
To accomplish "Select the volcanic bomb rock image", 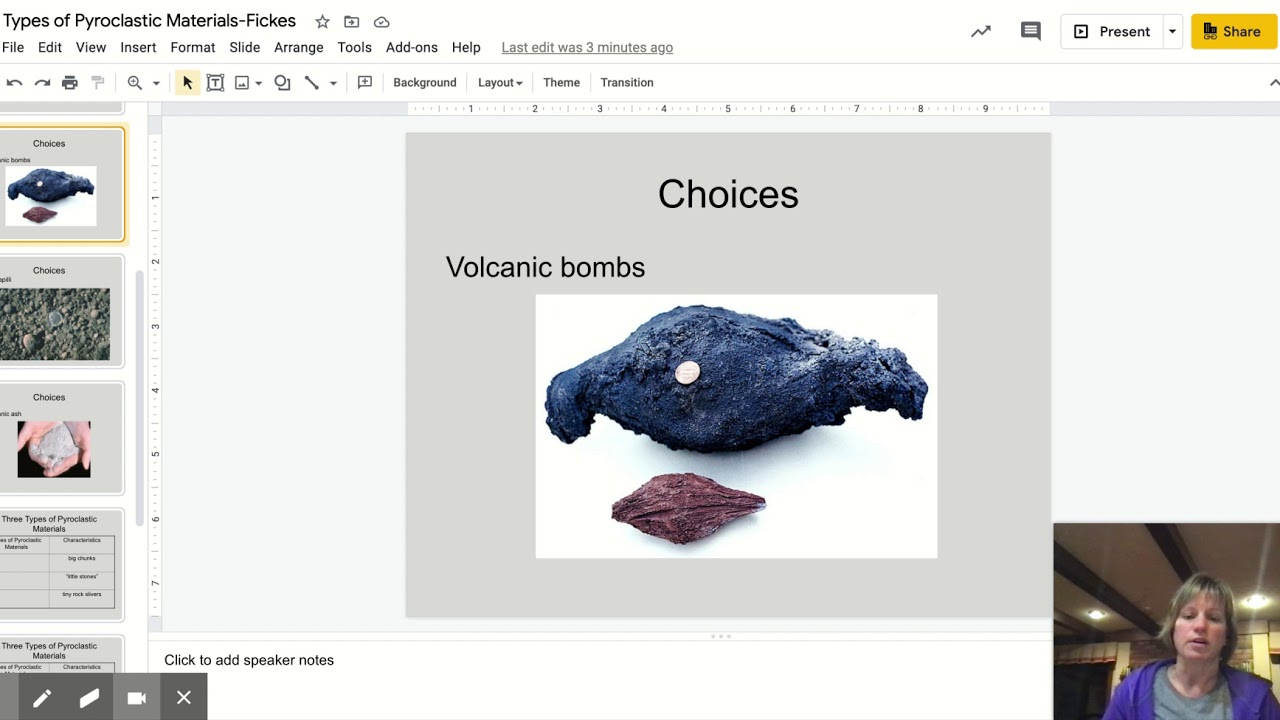I will tap(736, 426).
